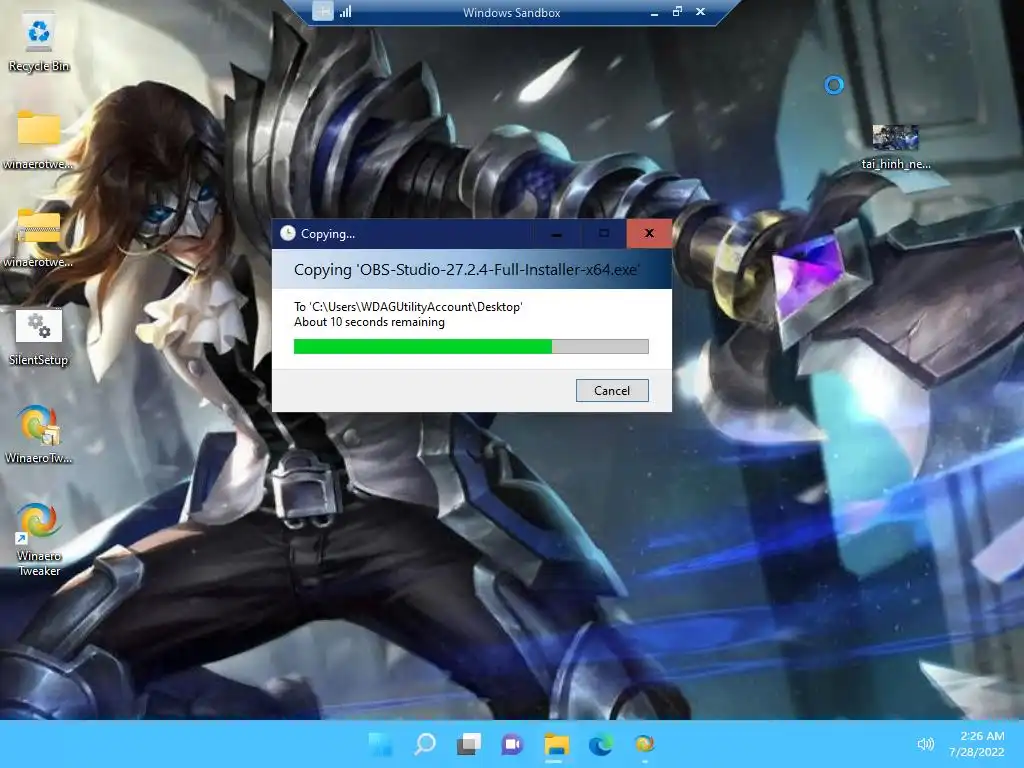Close the Windows Sandbox window
Viewport: 1024px width, 768px height.
click(x=700, y=12)
